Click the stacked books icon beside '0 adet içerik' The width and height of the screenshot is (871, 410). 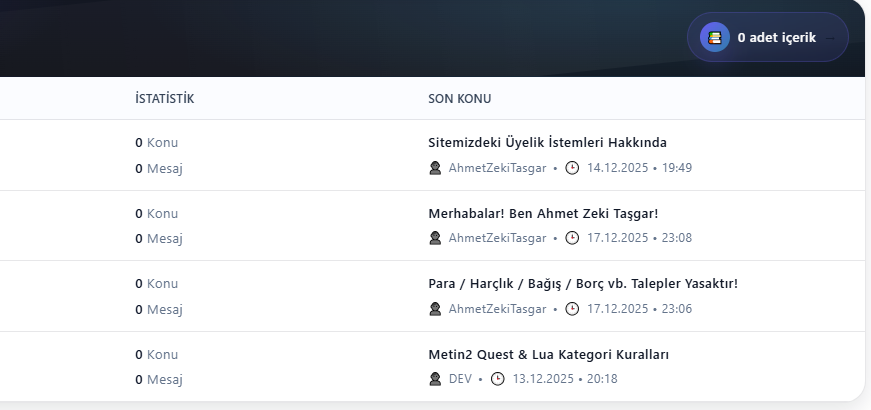(714, 37)
